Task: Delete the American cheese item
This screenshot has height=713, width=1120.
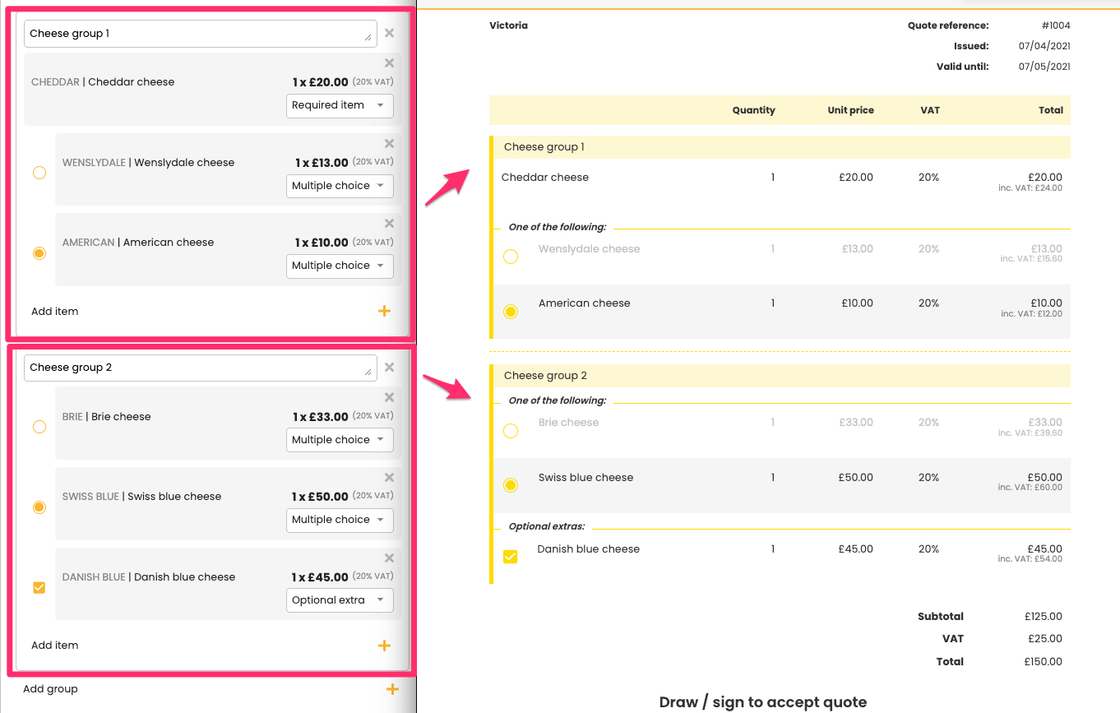Action: point(389,224)
